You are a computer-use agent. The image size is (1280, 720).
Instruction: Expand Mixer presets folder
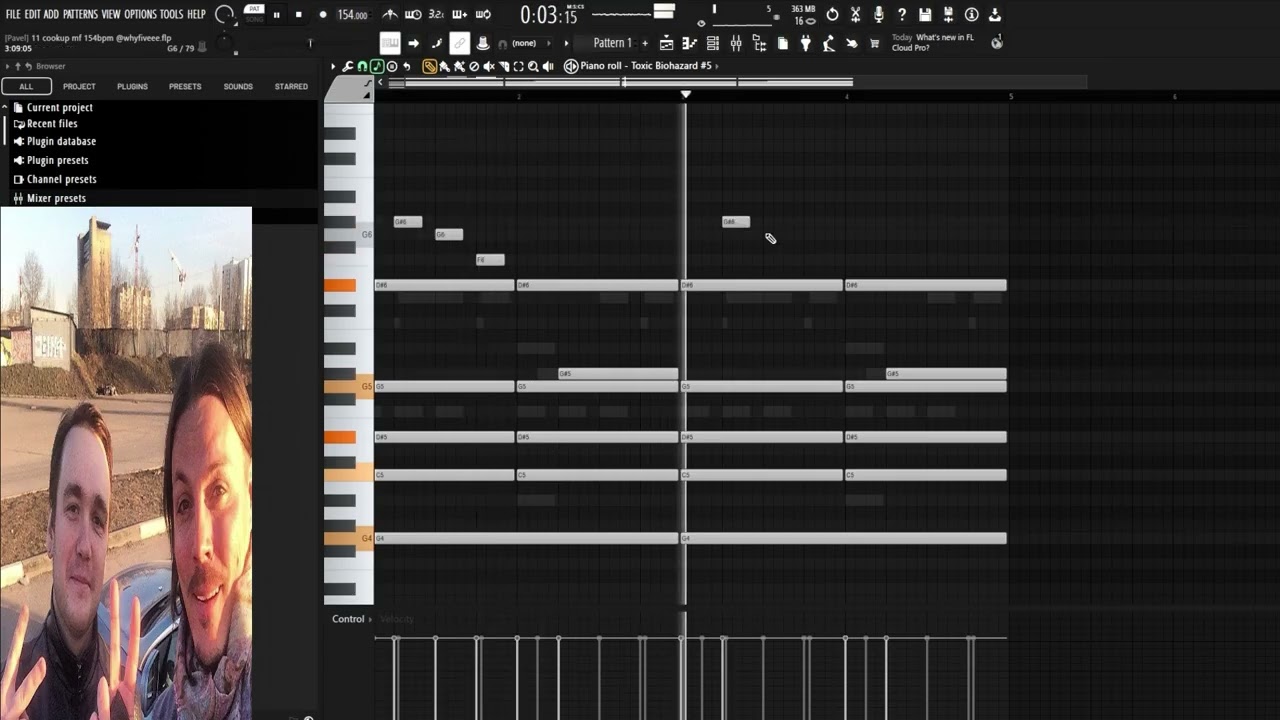pyautogui.click(x=56, y=198)
